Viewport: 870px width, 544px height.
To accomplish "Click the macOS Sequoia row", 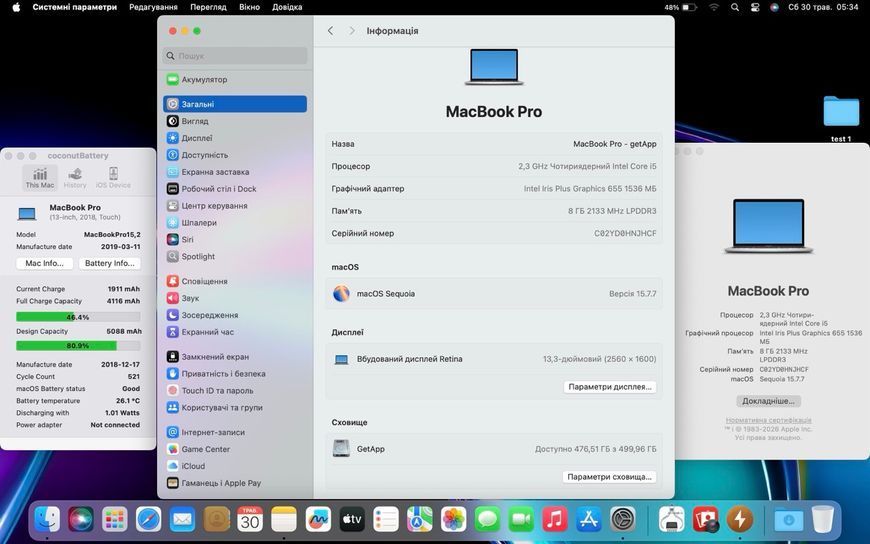I will point(494,294).
